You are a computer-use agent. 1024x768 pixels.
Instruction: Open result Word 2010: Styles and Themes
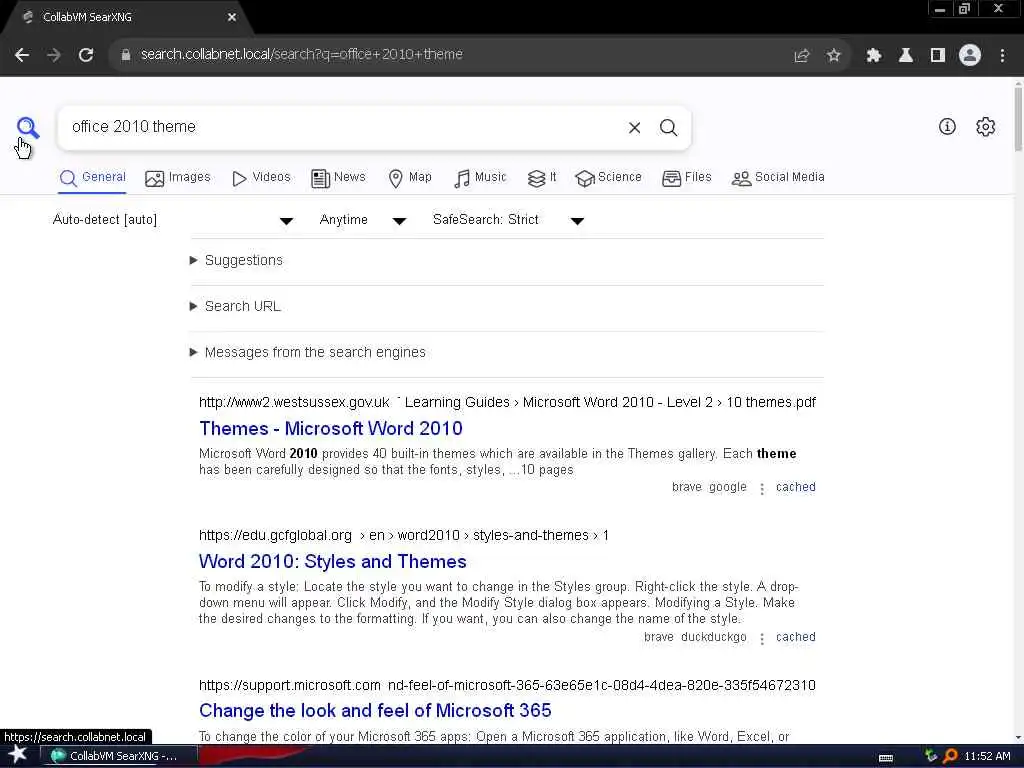(332, 562)
